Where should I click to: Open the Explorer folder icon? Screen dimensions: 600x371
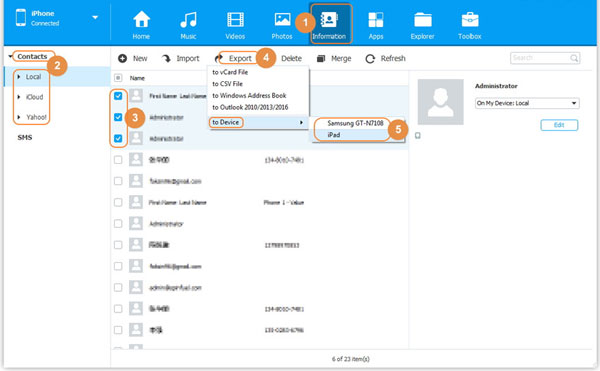(x=422, y=20)
